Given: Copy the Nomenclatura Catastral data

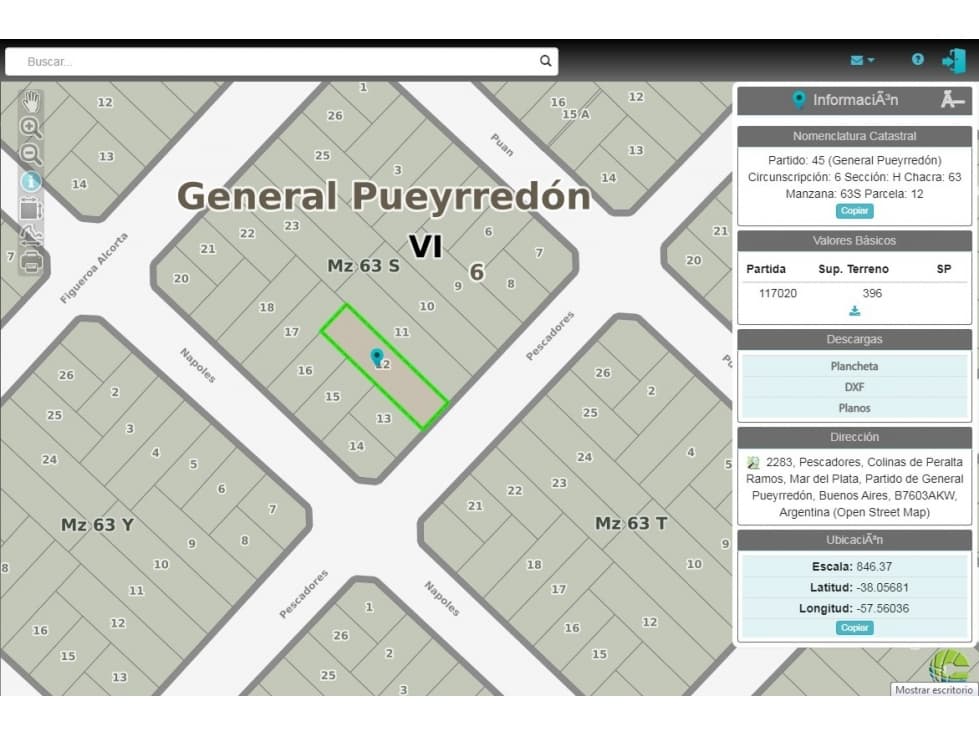Looking at the screenshot, I should pos(854,211).
